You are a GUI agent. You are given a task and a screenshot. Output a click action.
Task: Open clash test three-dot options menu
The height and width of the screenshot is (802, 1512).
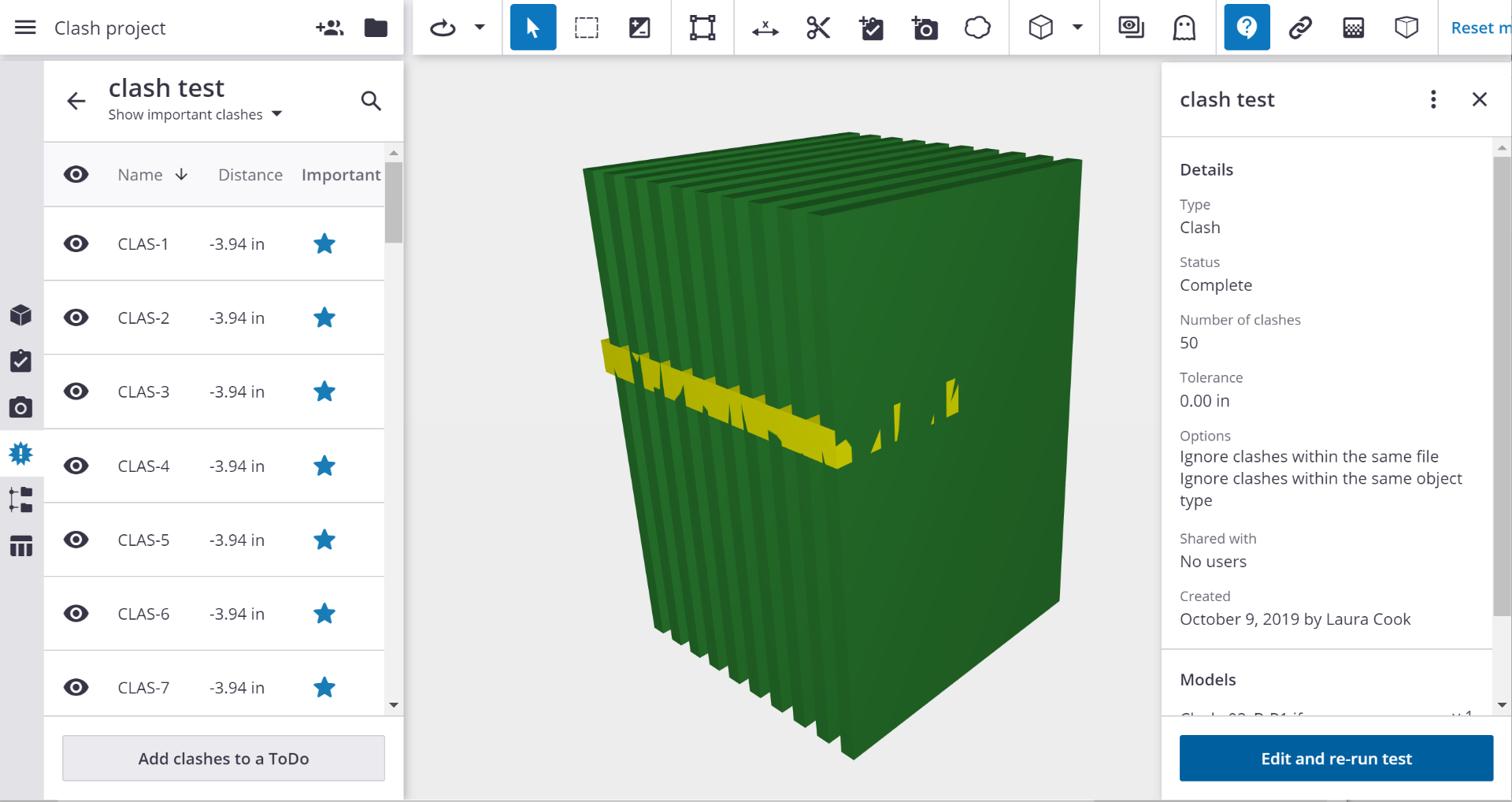[1433, 99]
